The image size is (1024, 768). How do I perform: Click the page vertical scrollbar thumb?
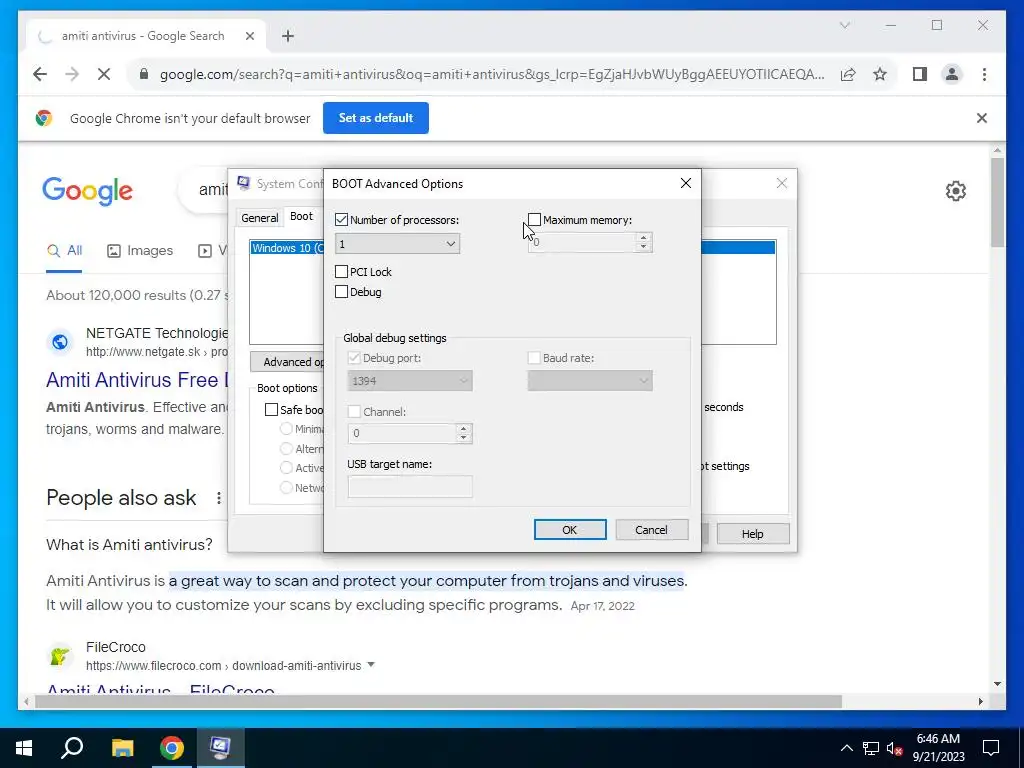click(x=997, y=202)
